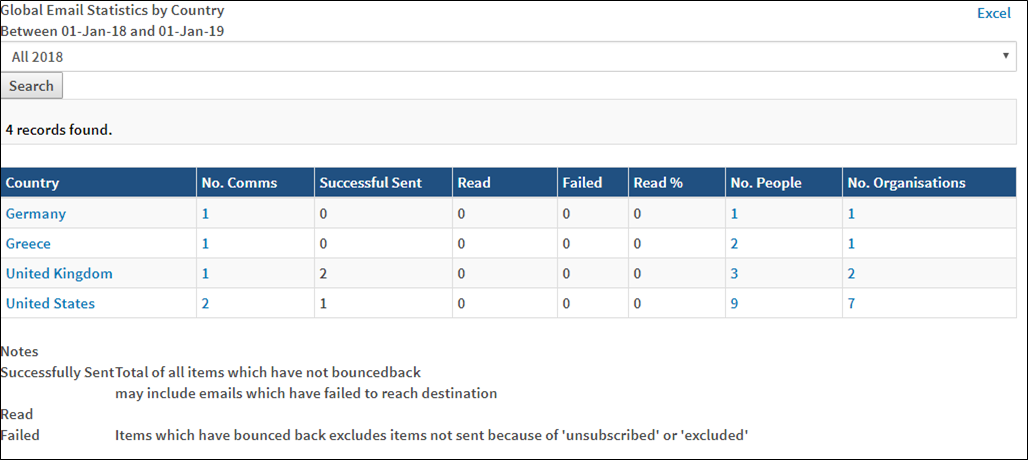The height and width of the screenshot is (460, 1028).
Task: Open Germany's No. Organisations value link
Action: [x=851, y=214]
